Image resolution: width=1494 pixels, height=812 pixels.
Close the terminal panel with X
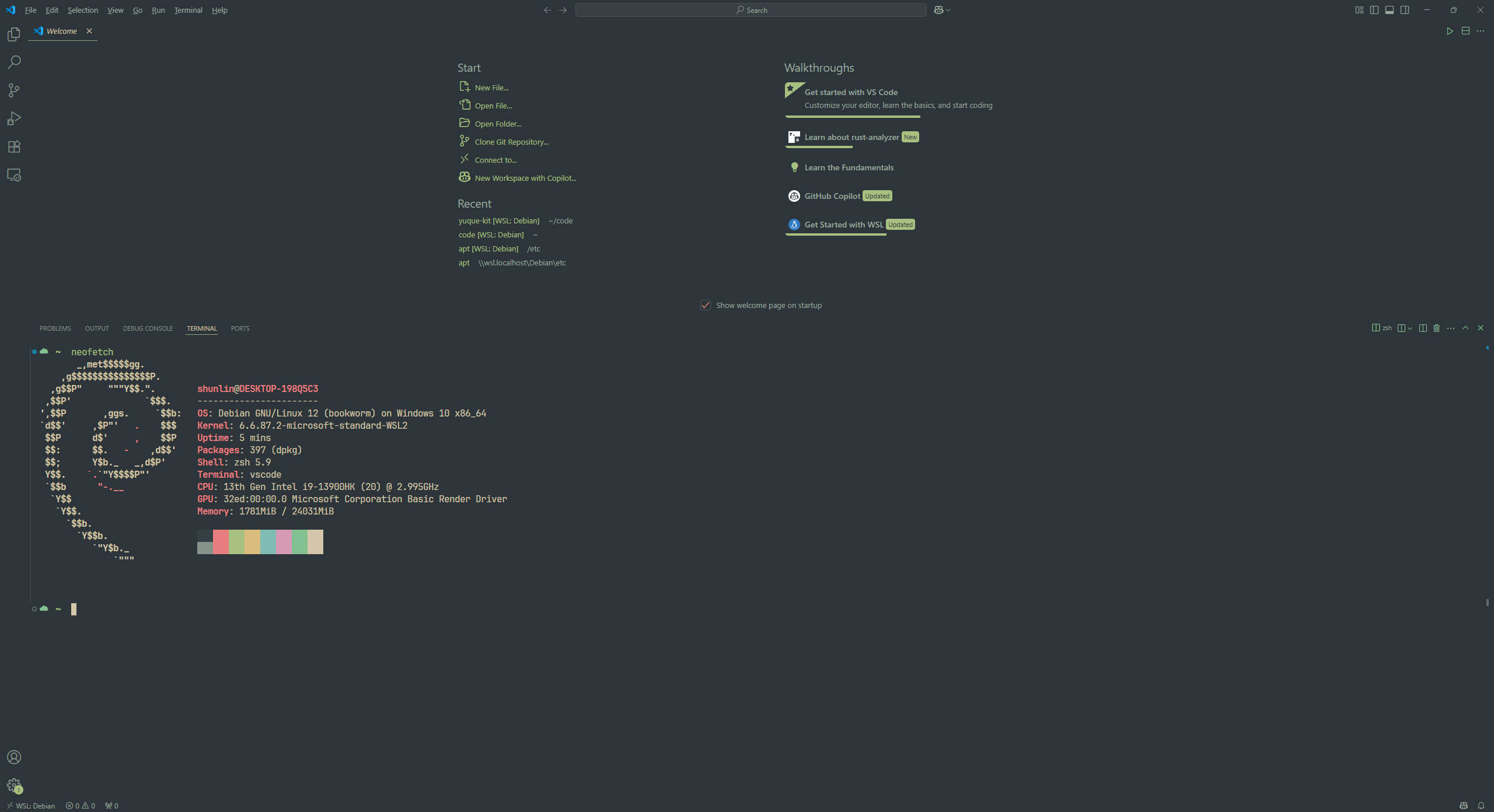(1481, 328)
